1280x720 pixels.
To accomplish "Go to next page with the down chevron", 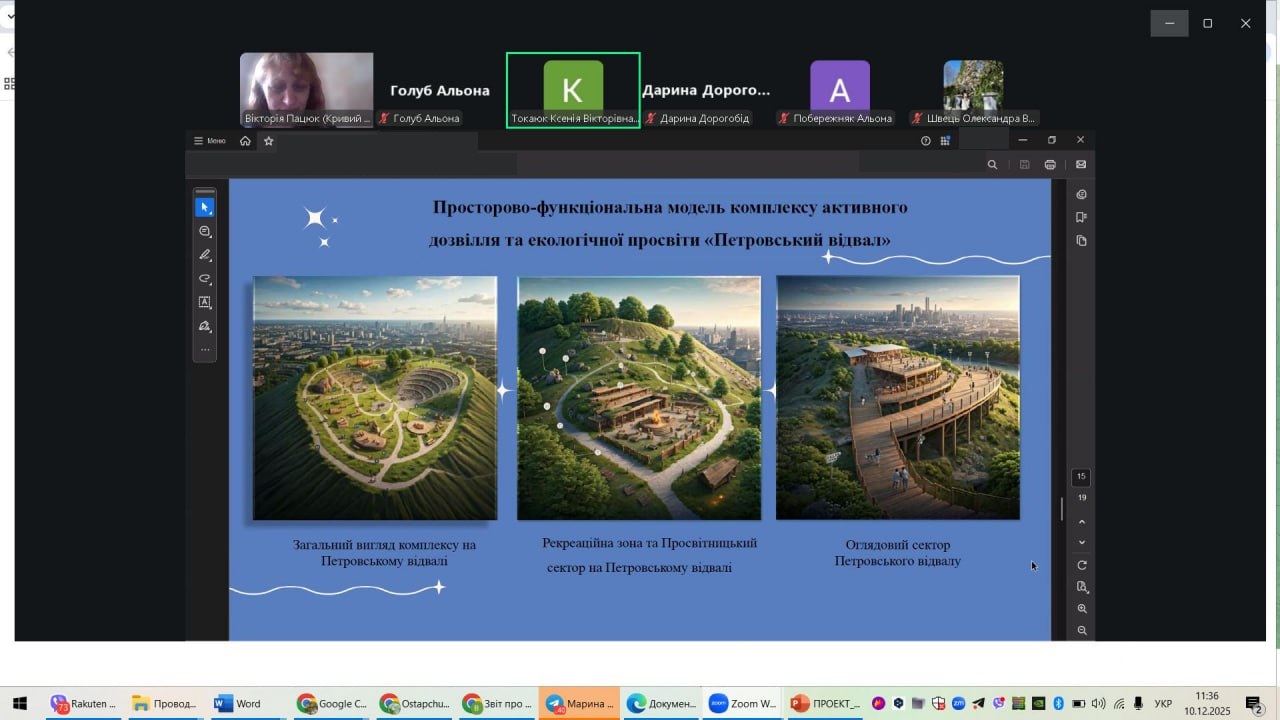I will 1082,543.
